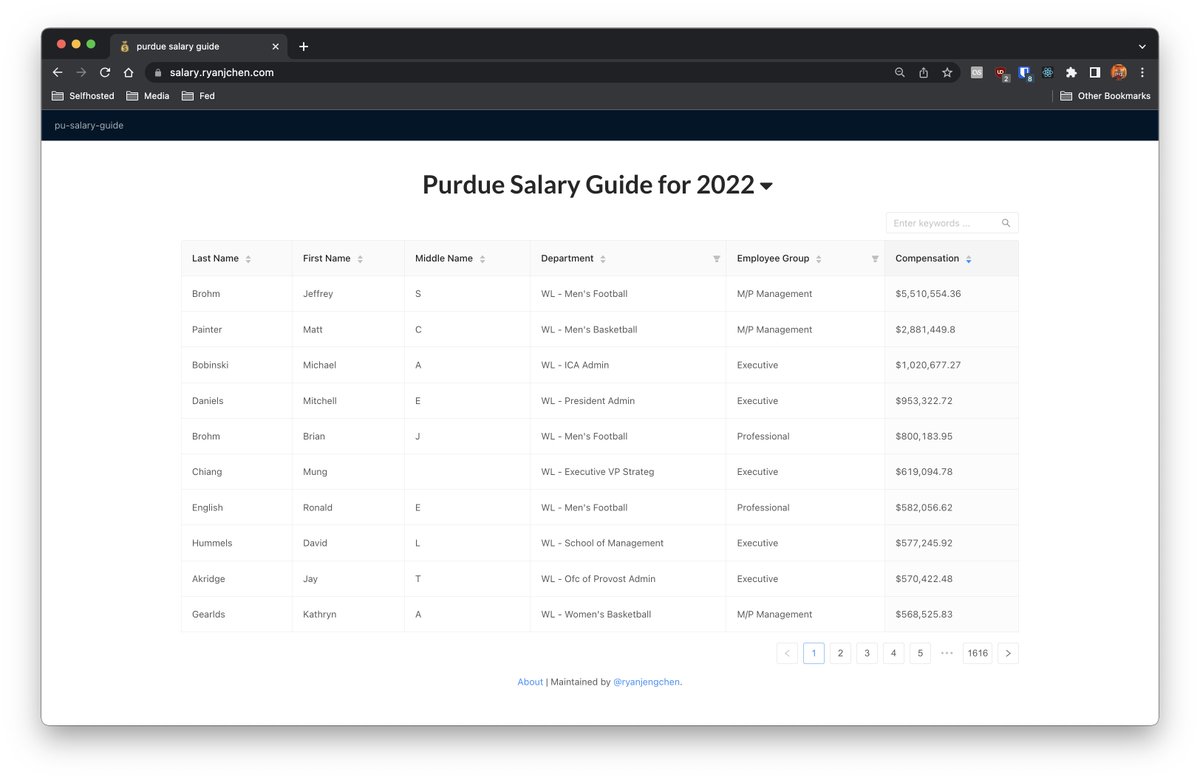This screenshot has height=780, width=1200.
Task: Open the tab search chevron in title bar
Action: click(x=1142, y=46)
